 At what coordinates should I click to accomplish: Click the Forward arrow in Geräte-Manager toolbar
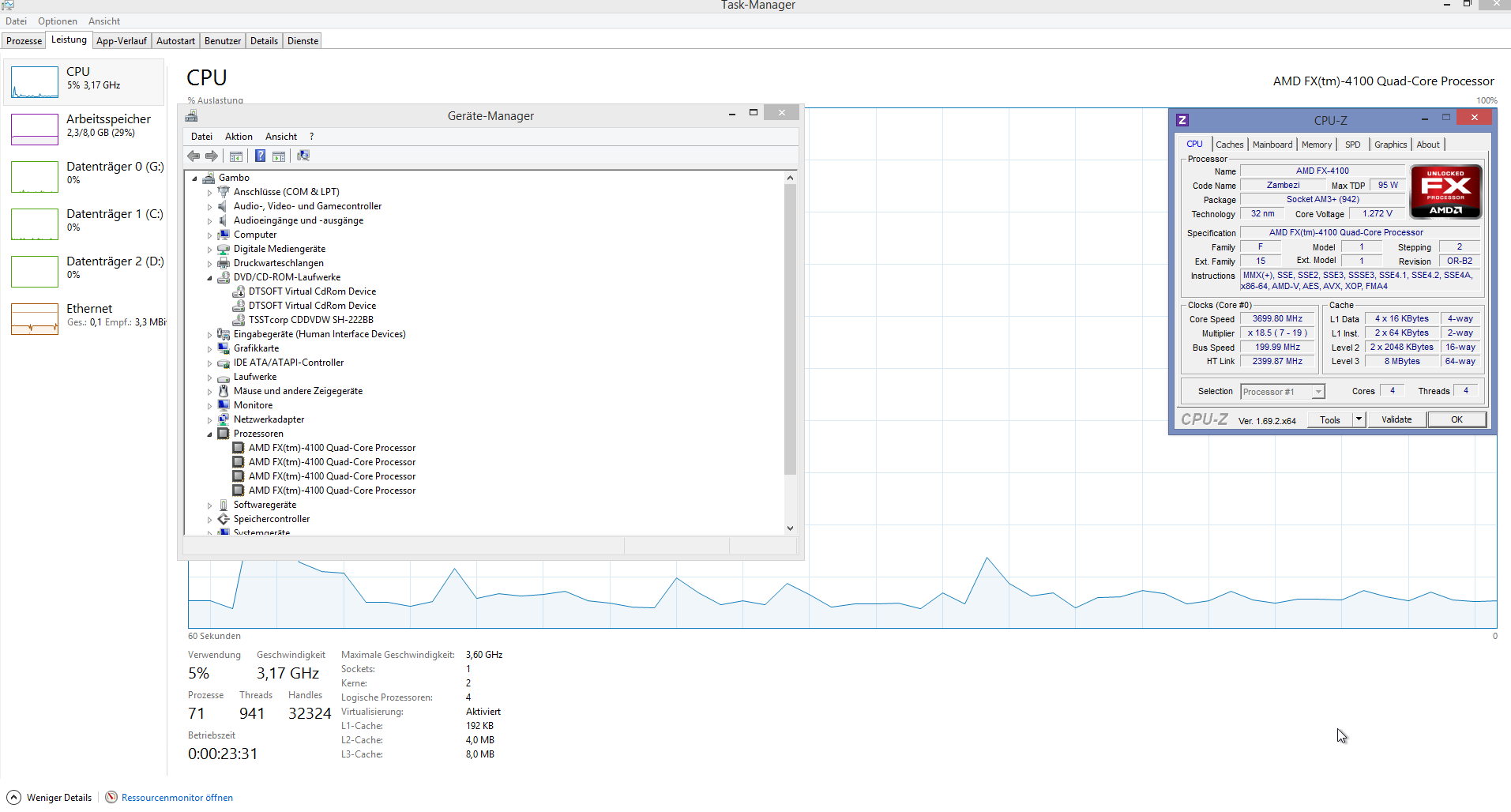(x=211, y=156)
